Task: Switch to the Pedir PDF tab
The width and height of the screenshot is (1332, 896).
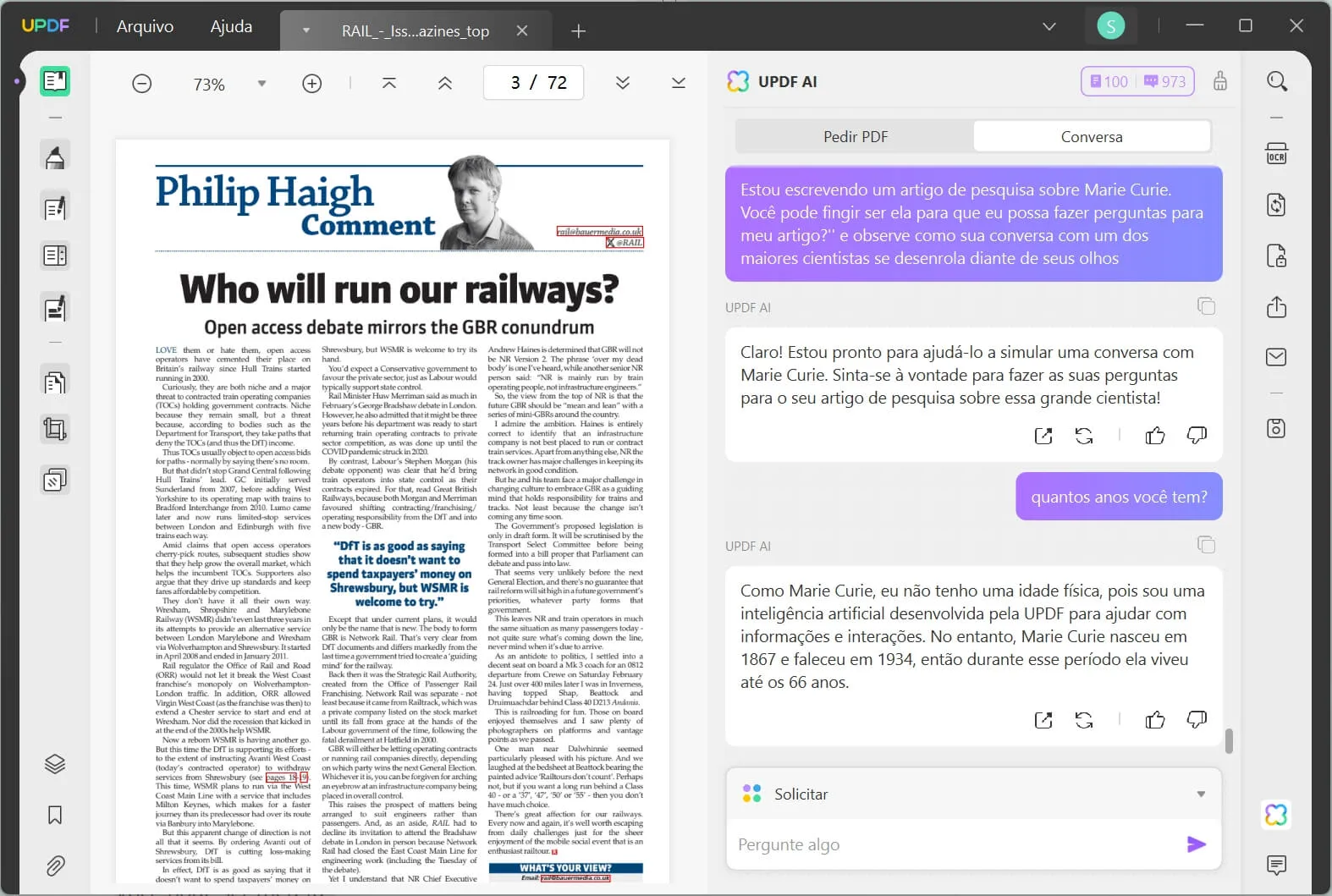Action: click(x=856, y=136)
